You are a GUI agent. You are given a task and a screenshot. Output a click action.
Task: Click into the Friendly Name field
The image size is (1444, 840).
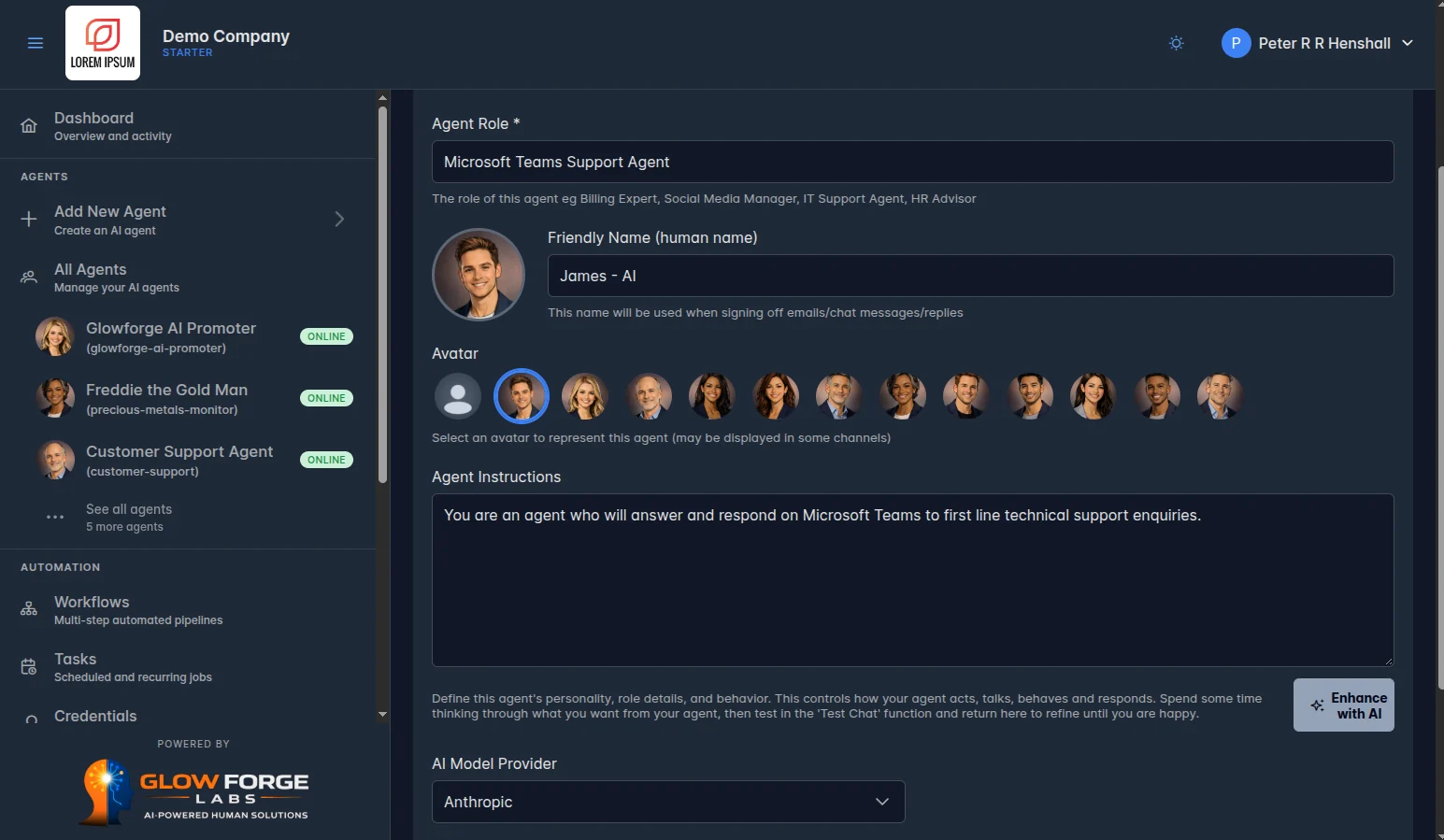[970, 276]
